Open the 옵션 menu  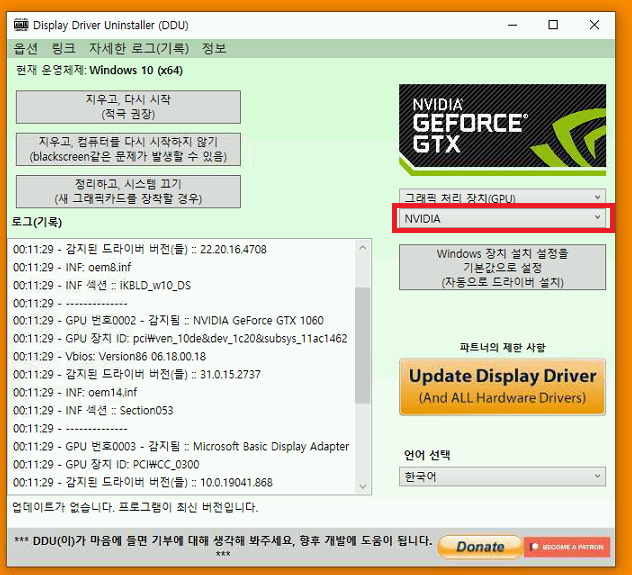(25, 48)
